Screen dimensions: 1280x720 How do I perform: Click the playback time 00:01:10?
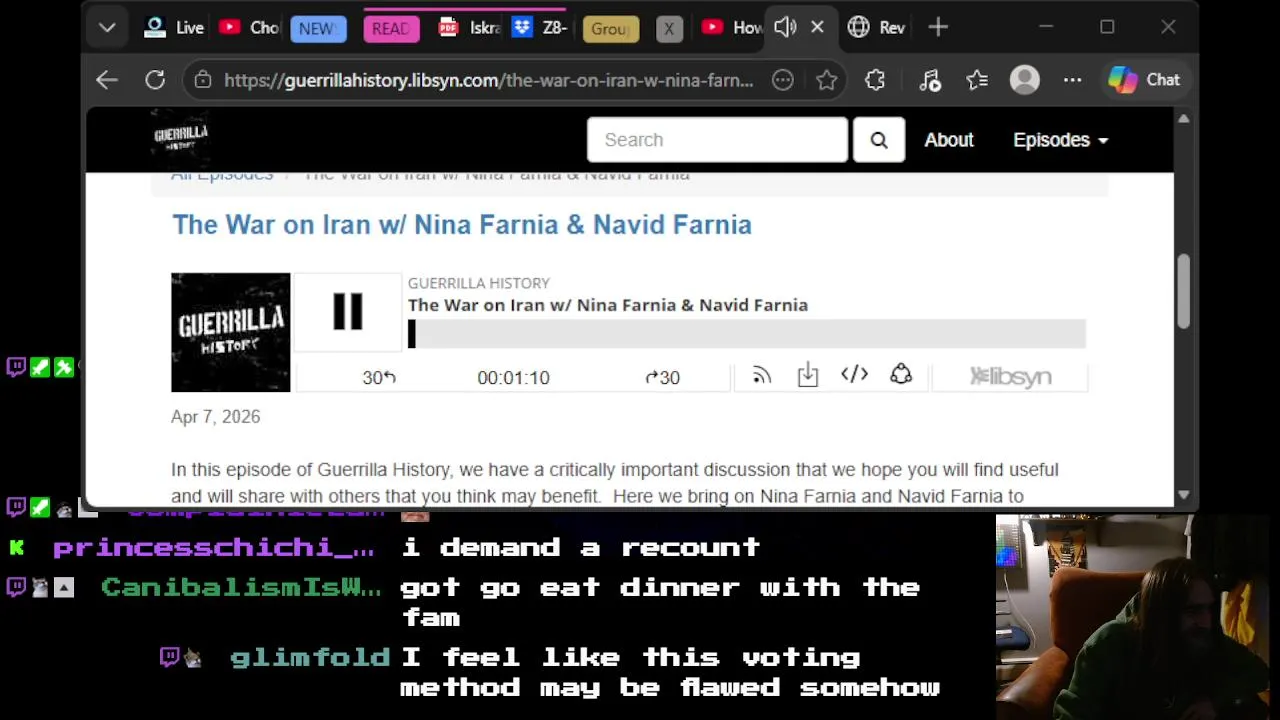click(513, 377)
